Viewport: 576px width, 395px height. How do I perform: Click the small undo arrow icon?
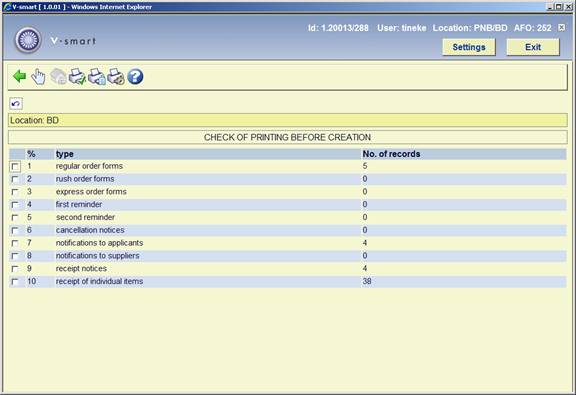coord(15,104)
